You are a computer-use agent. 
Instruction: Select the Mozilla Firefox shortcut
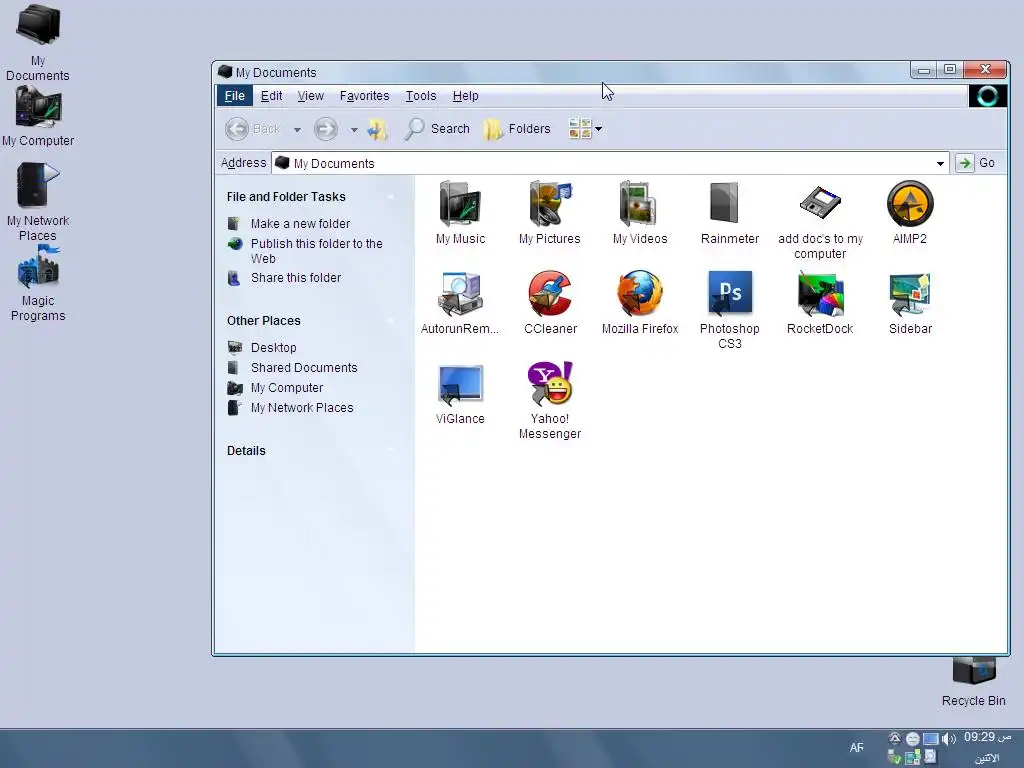[639, 294]
